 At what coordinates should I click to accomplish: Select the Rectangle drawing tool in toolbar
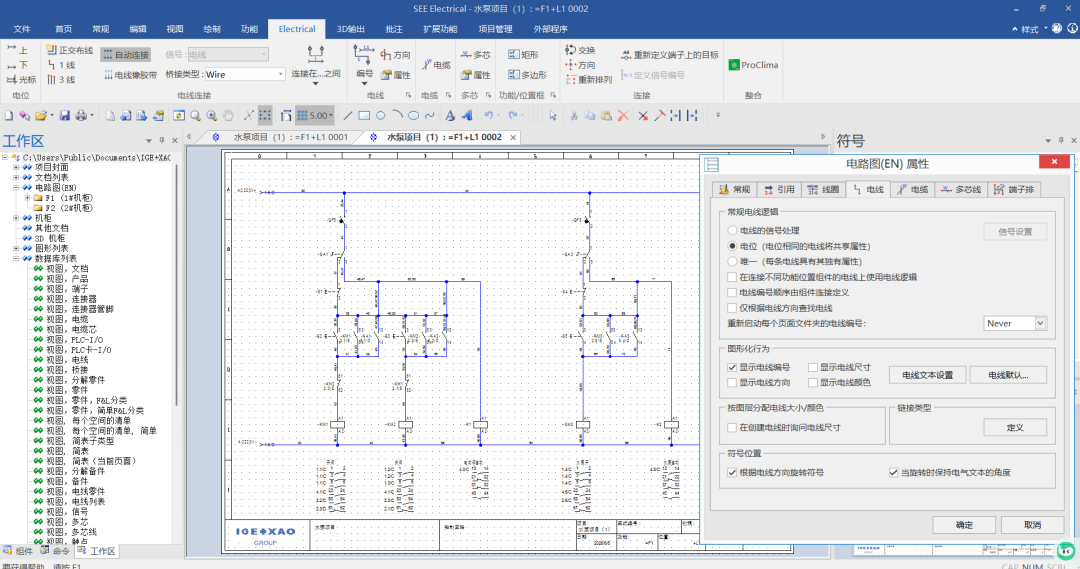click(x=364, y=116)
